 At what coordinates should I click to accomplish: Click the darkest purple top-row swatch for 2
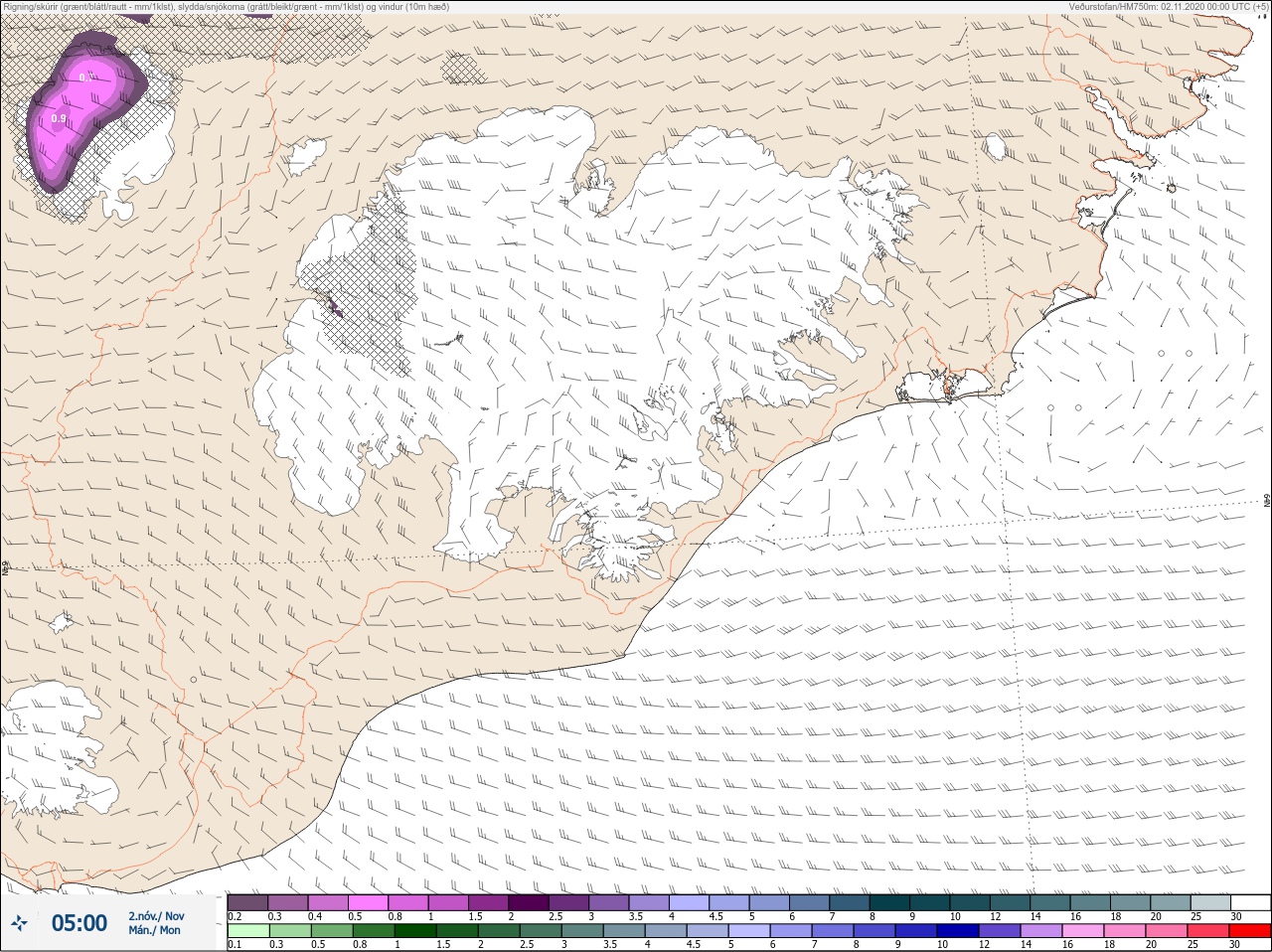(529, 902)
